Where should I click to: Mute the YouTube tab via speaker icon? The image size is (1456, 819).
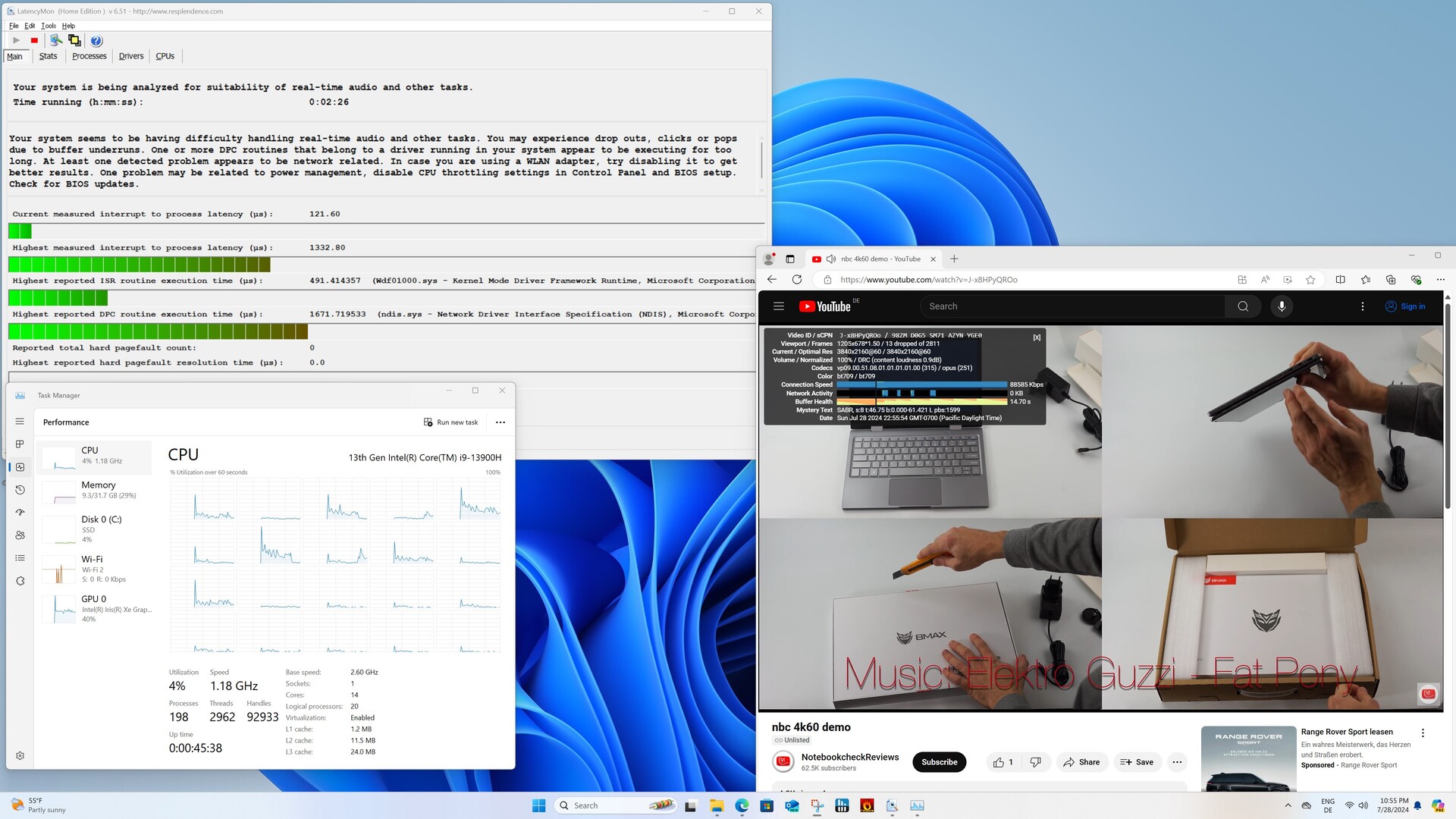coord(830,259)
